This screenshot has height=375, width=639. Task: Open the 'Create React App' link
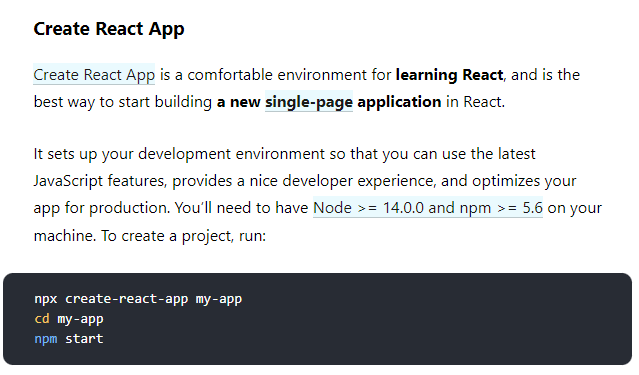coord(94,75)
